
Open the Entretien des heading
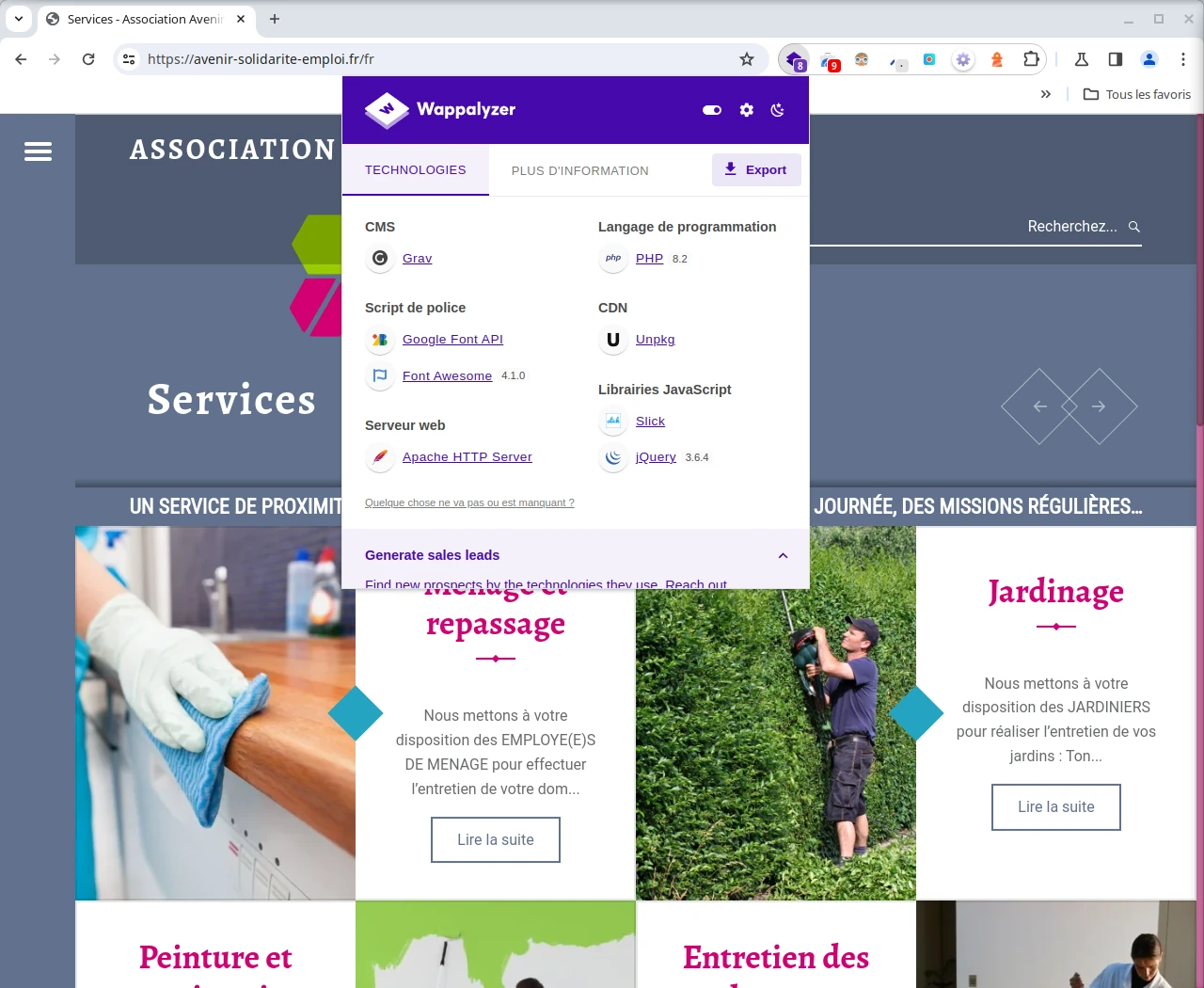click(776, 957)
